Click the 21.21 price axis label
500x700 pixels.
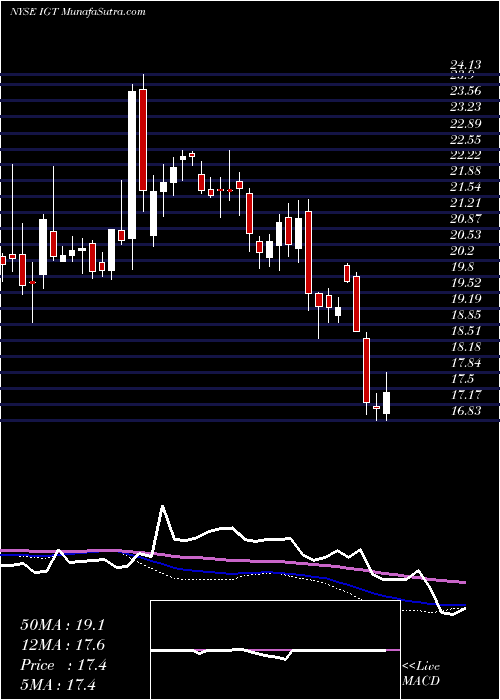click(x=466, y=203)
